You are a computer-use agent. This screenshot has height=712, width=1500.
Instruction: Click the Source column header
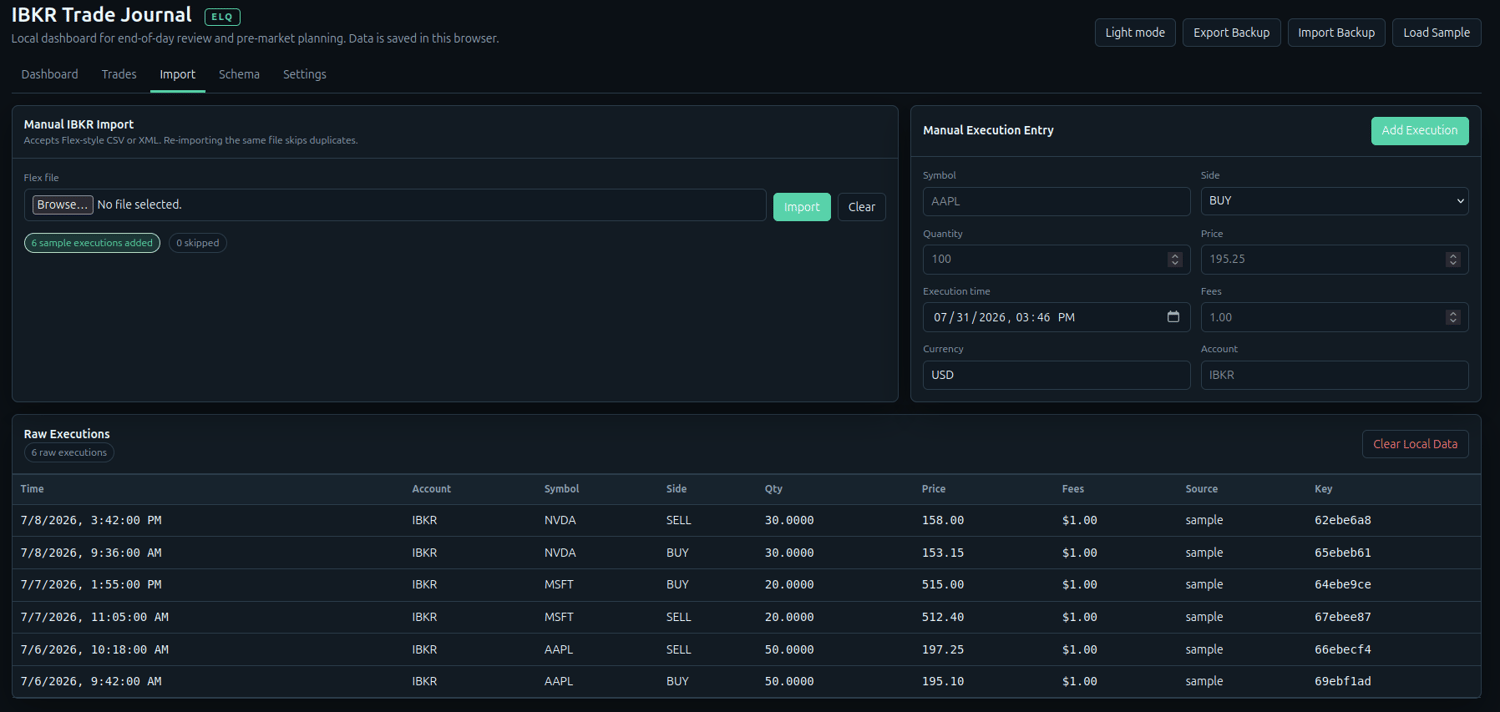click(x=1202, y=489)
